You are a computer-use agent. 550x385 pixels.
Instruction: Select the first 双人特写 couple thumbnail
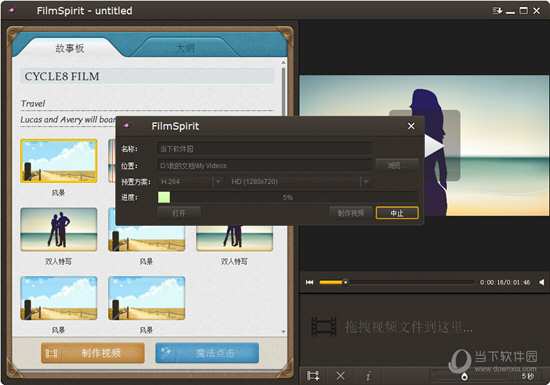(x=59, y=229)
